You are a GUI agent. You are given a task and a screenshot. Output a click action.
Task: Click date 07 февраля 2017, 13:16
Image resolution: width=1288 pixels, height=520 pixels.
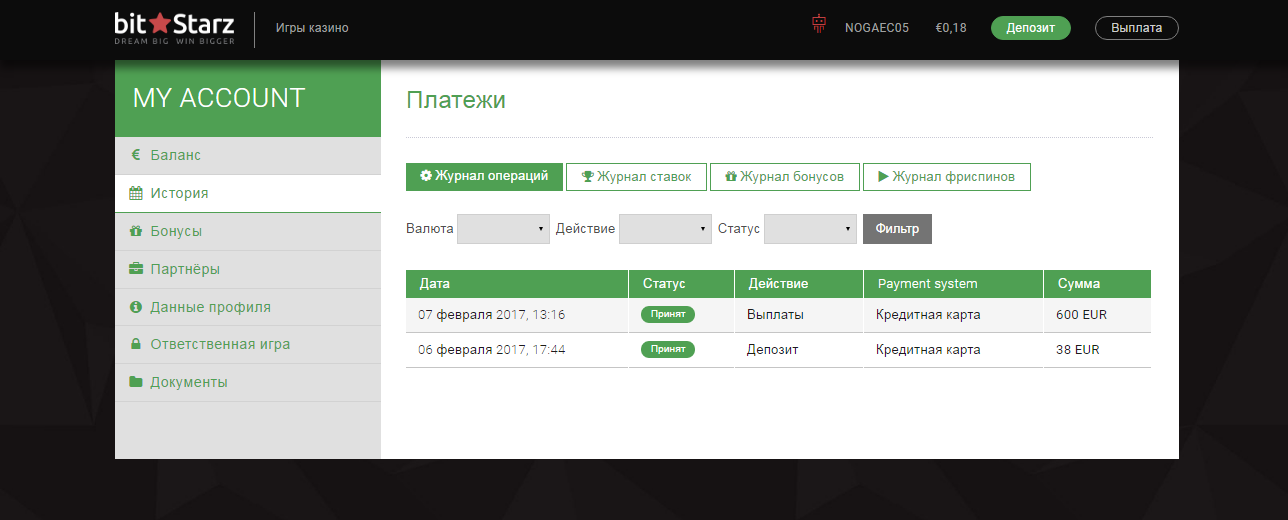click(492, 315)
